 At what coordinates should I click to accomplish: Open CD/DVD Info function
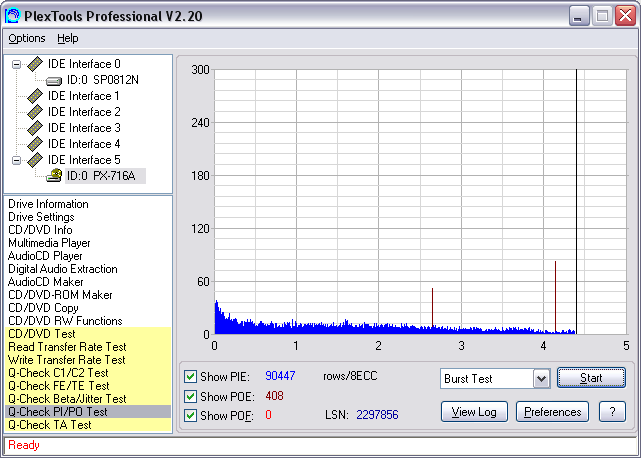pyautogui.click(x=40, y=230)
